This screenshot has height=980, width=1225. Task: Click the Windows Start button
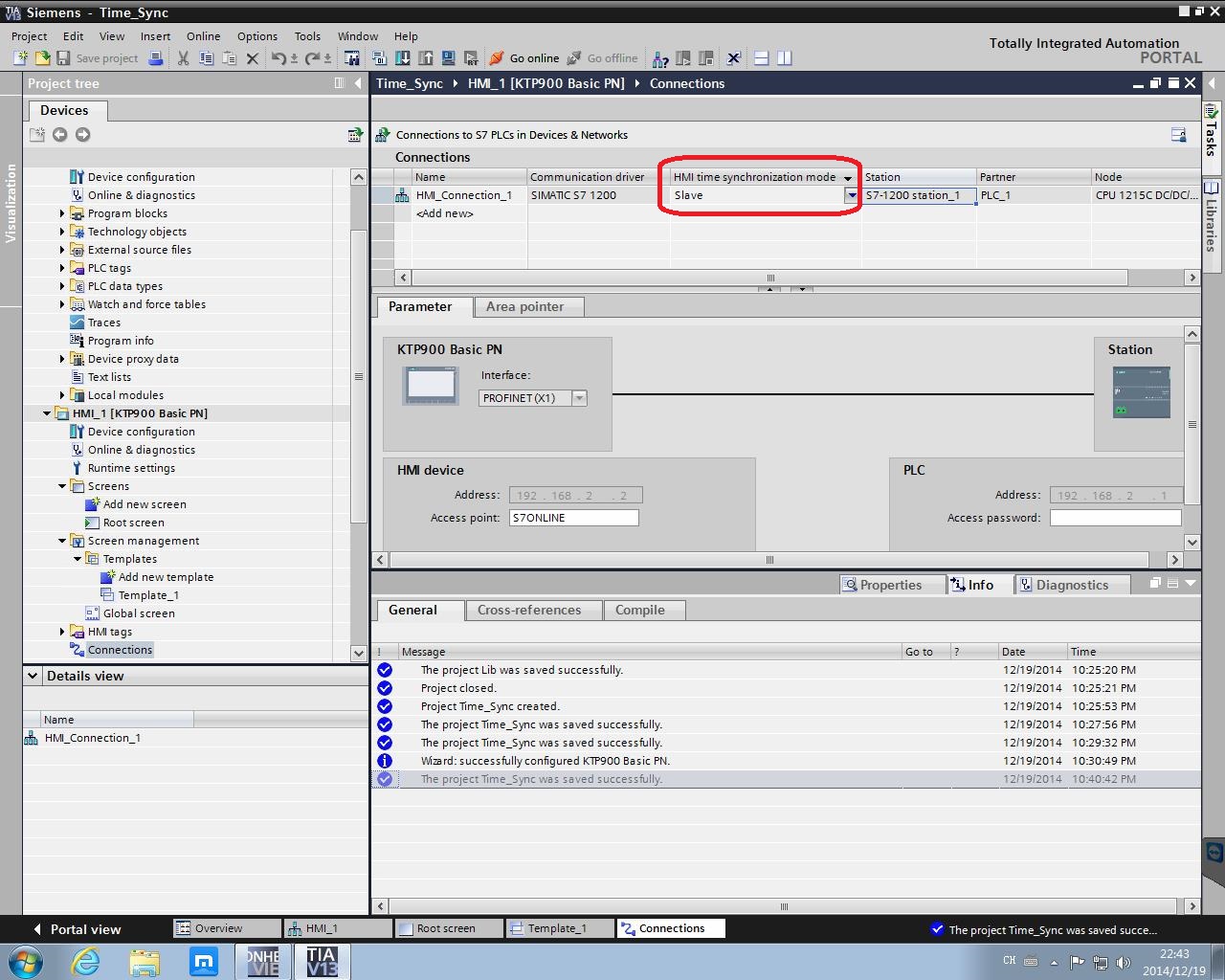(x=25, y=961)
